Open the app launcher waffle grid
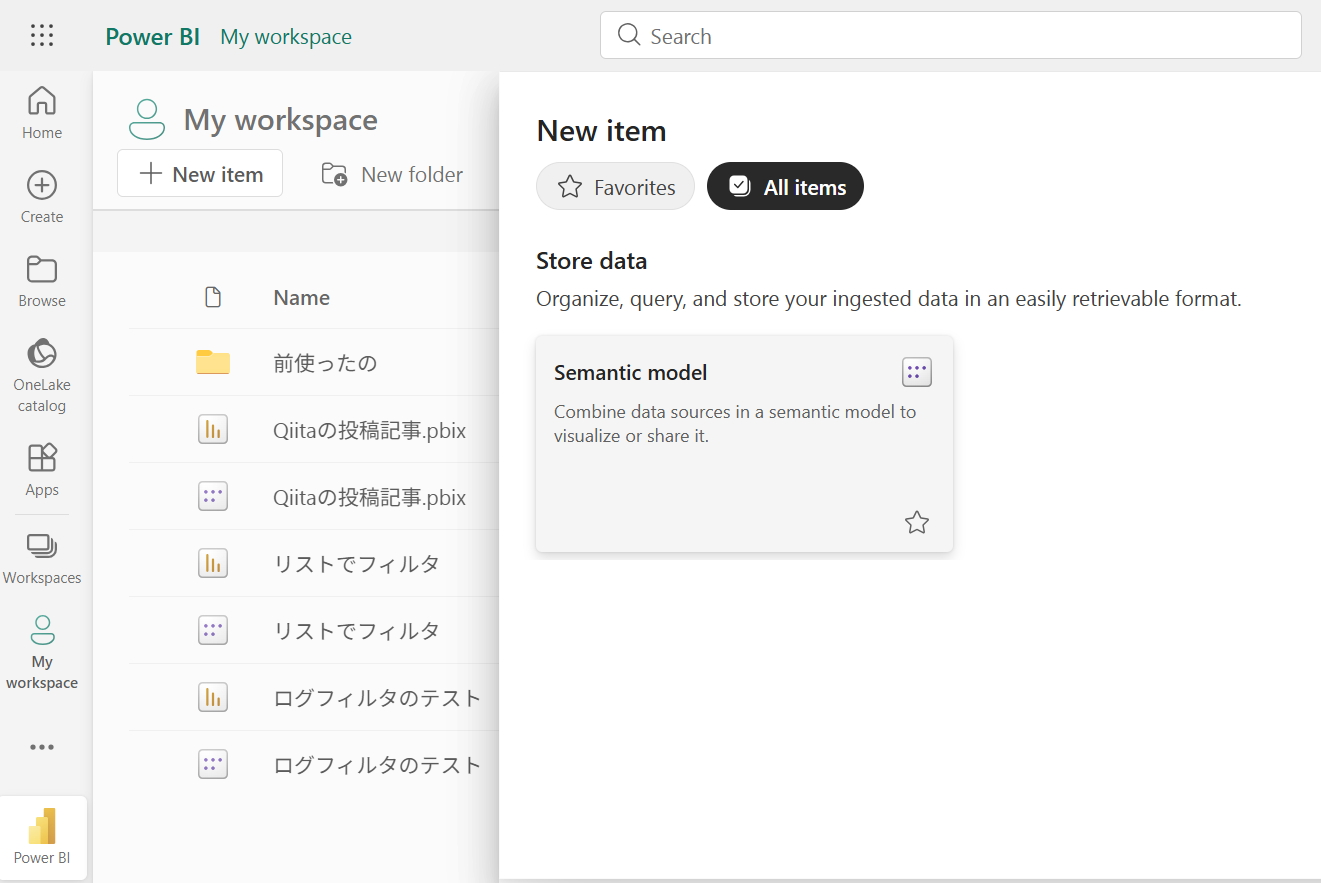 42,36
